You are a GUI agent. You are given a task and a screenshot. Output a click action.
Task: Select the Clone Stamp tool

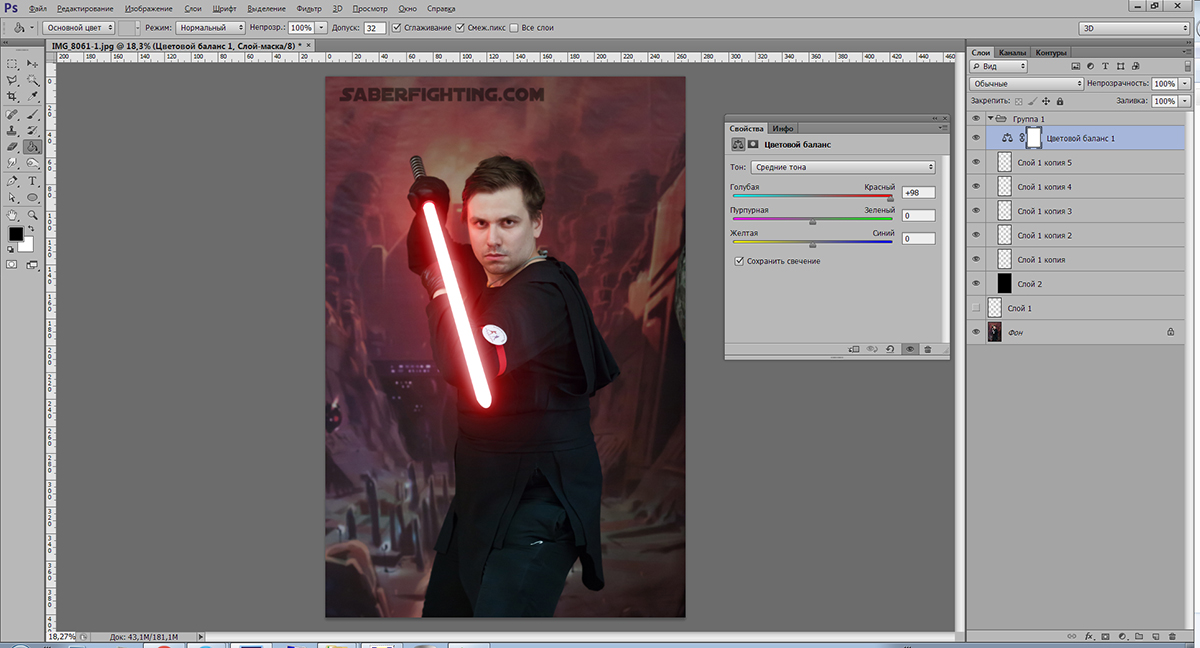[12, 130]
